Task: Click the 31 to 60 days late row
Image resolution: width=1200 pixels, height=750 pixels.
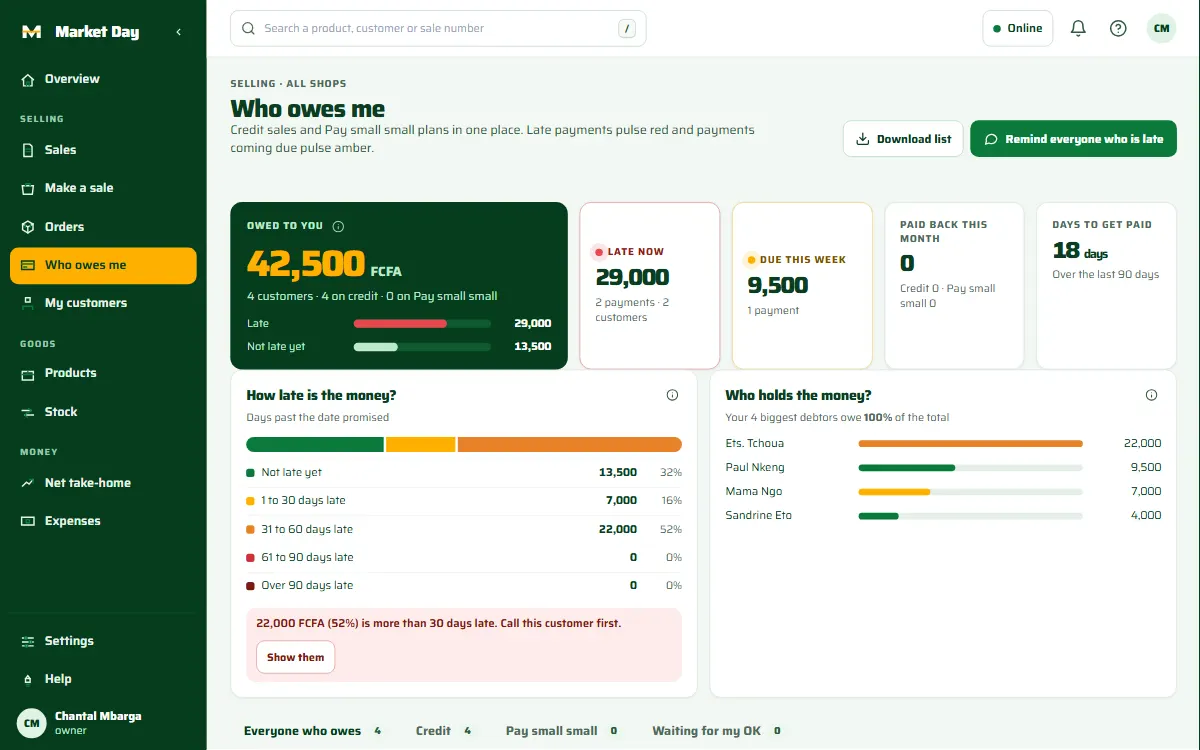Action: coord(464,529)
